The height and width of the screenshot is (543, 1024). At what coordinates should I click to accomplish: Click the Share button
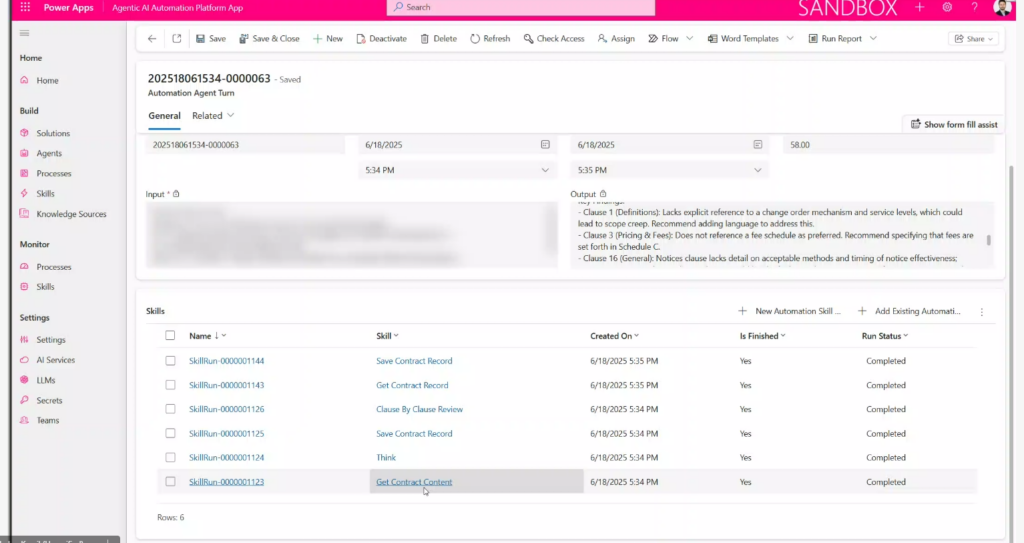tap(973, 39)
